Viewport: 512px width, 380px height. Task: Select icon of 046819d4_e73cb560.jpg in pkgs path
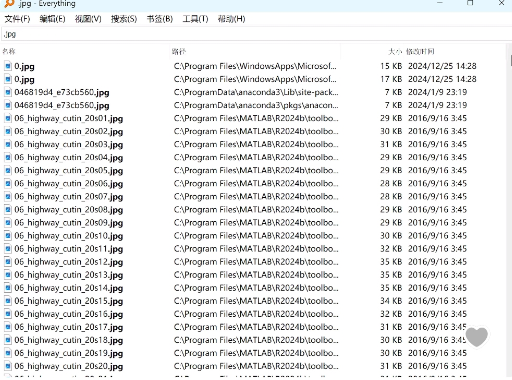[8, 105]
